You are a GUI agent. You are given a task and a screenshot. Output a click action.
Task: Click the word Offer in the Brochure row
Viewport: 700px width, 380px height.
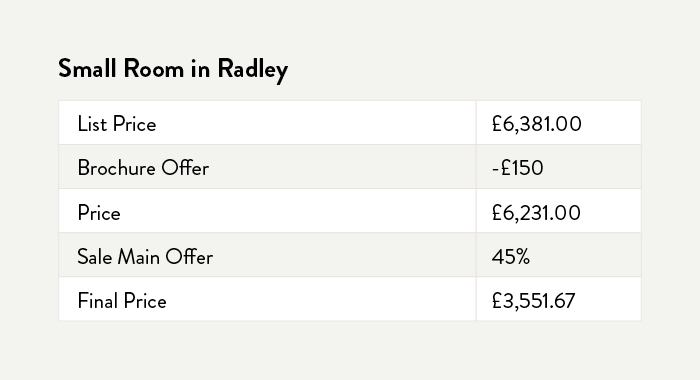coord(185,168)
